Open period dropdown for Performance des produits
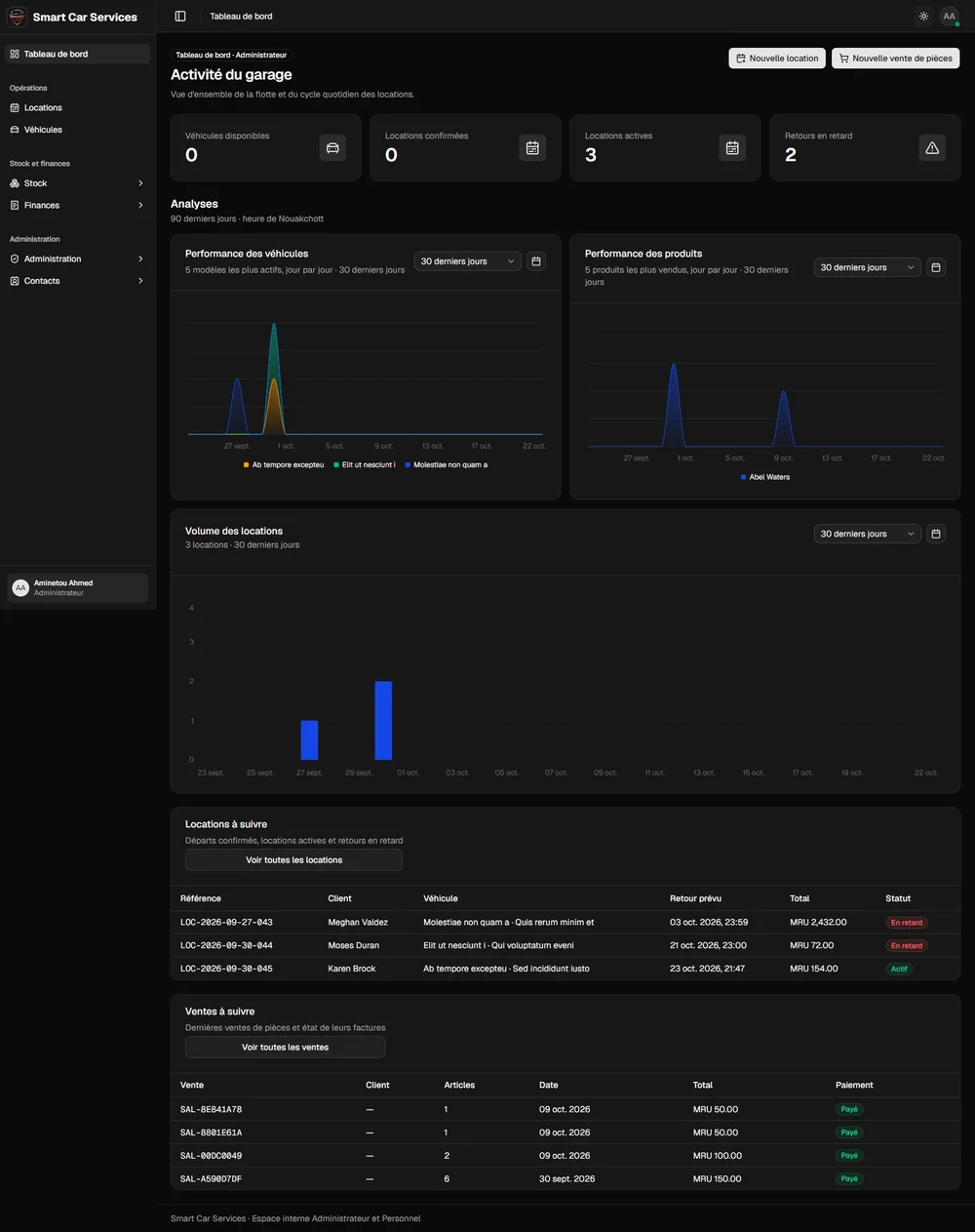 [868, 267]
